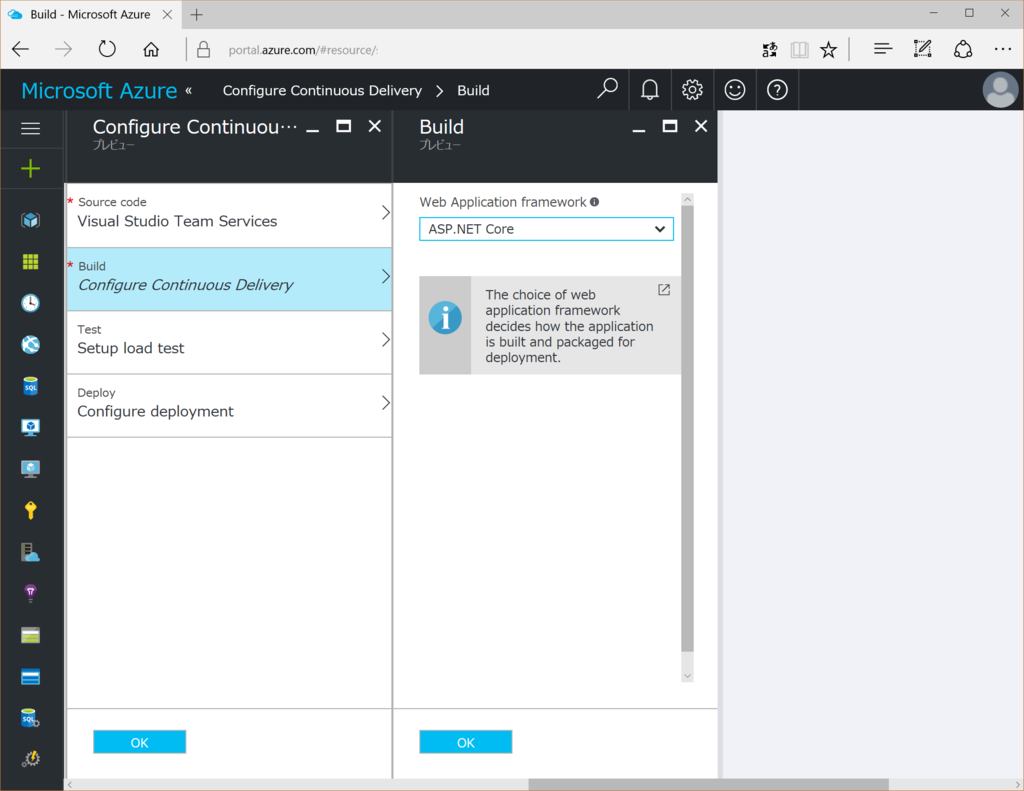The width and height of the screenshot is (1024, 791).
Task: Click the browser home button
Action: 151,50
